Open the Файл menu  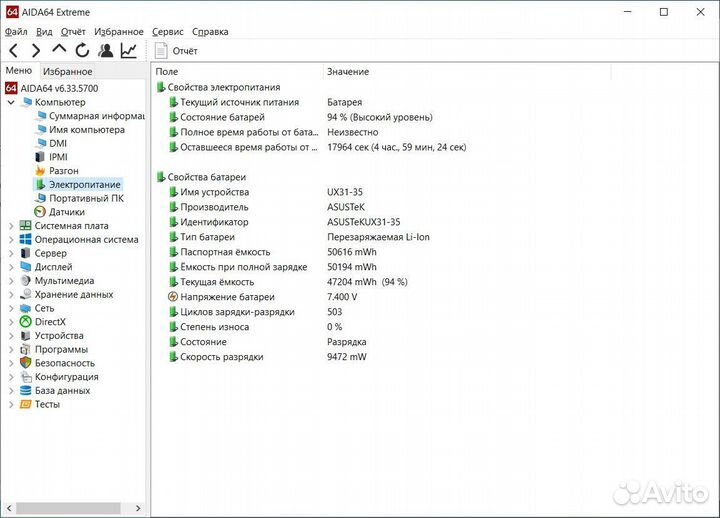(16, 32)
